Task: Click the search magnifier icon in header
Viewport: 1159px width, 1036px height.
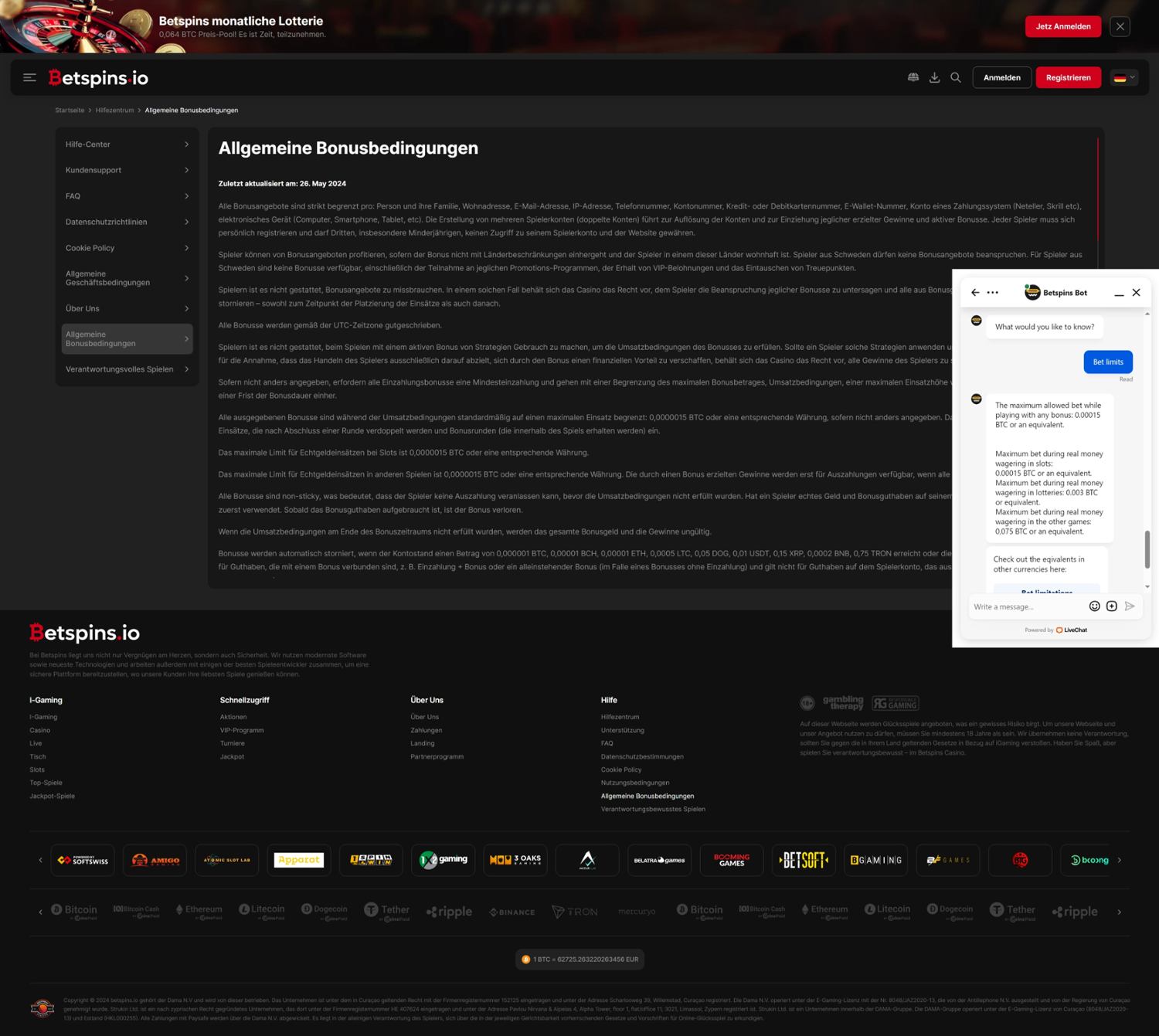Action: click(x=956, y=77)
